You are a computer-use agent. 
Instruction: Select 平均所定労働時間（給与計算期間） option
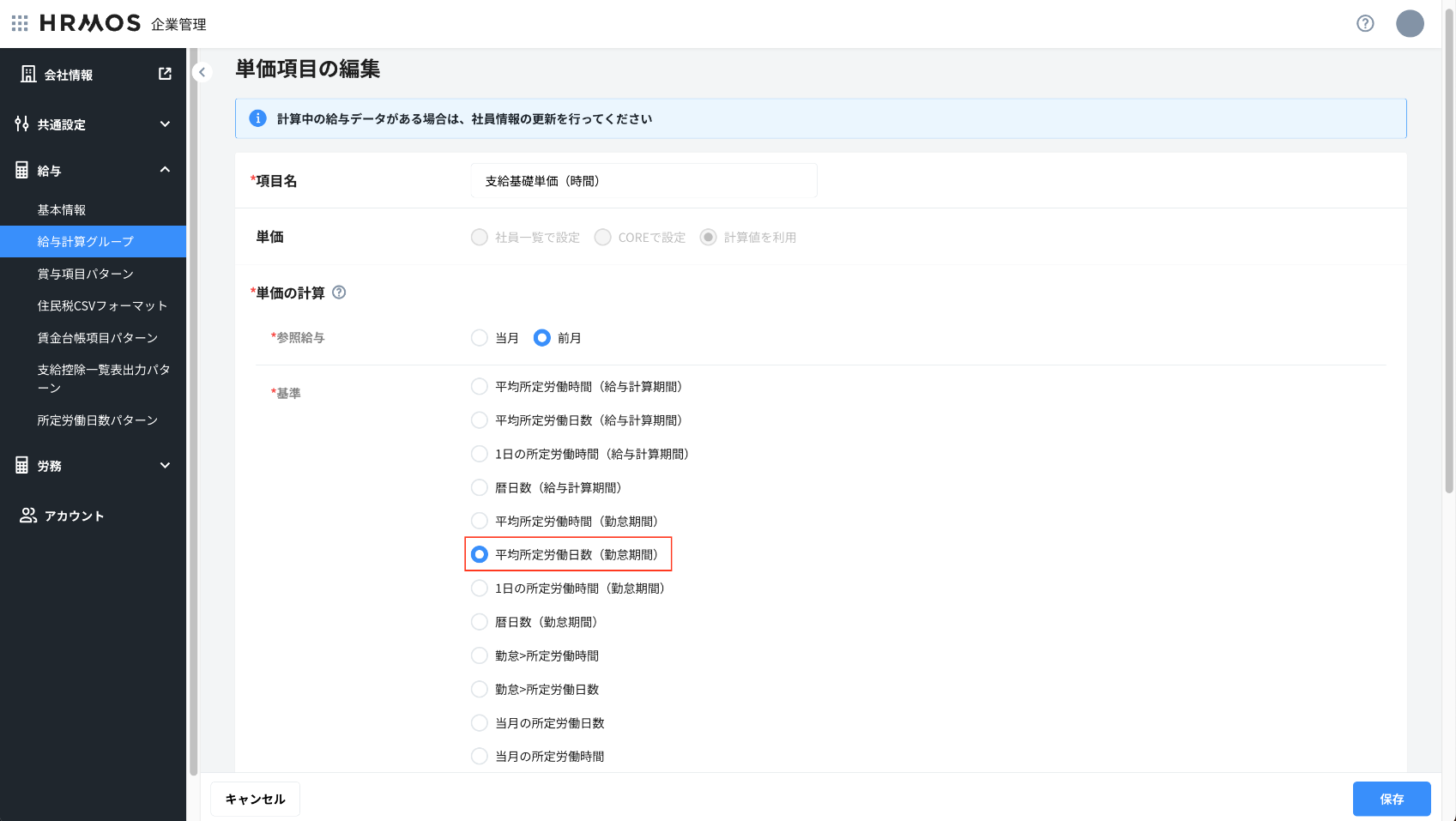point(480,387)
